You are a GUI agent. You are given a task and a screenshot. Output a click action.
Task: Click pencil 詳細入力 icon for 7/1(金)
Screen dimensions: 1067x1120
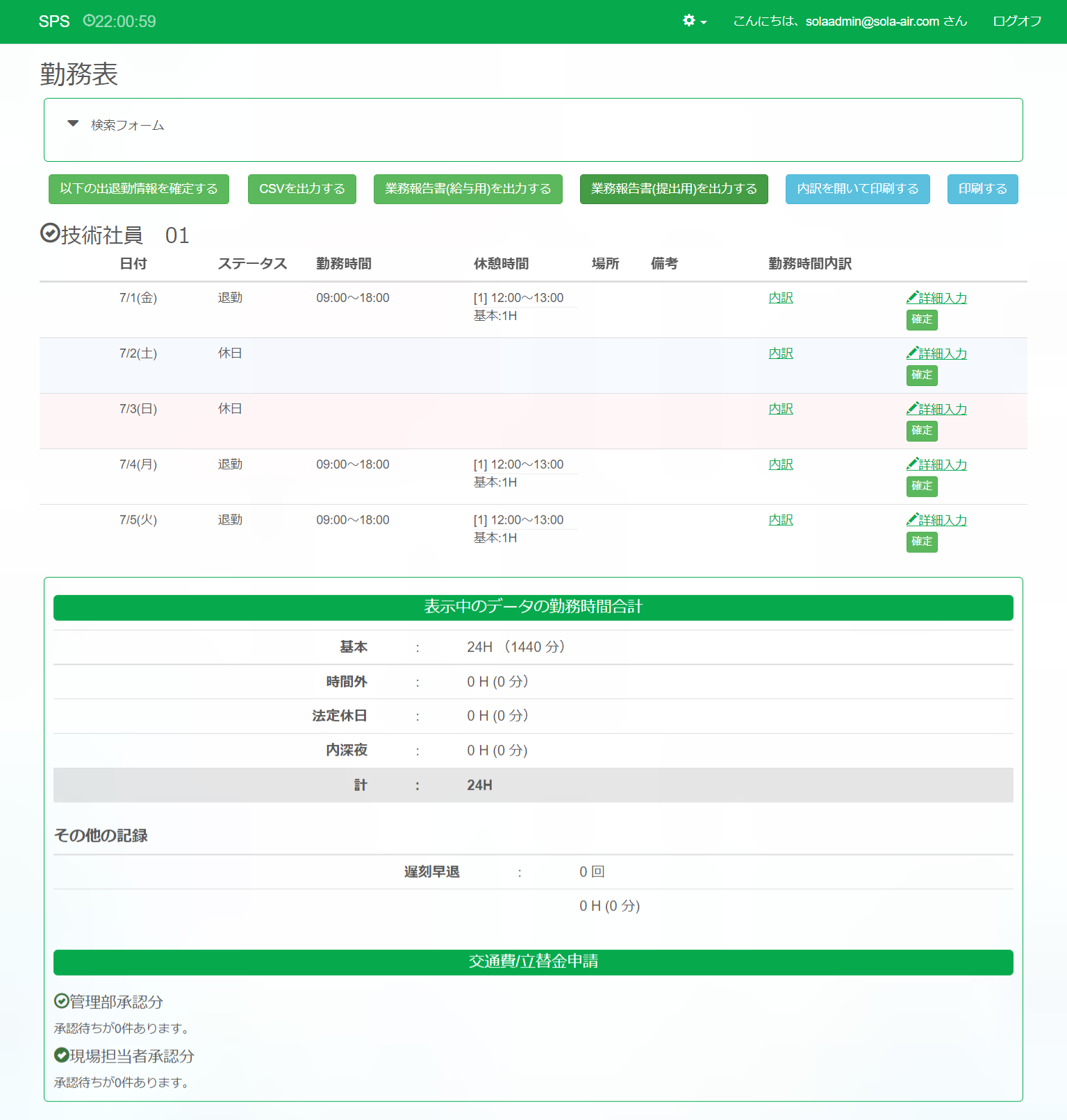click(x=912, y=297)
